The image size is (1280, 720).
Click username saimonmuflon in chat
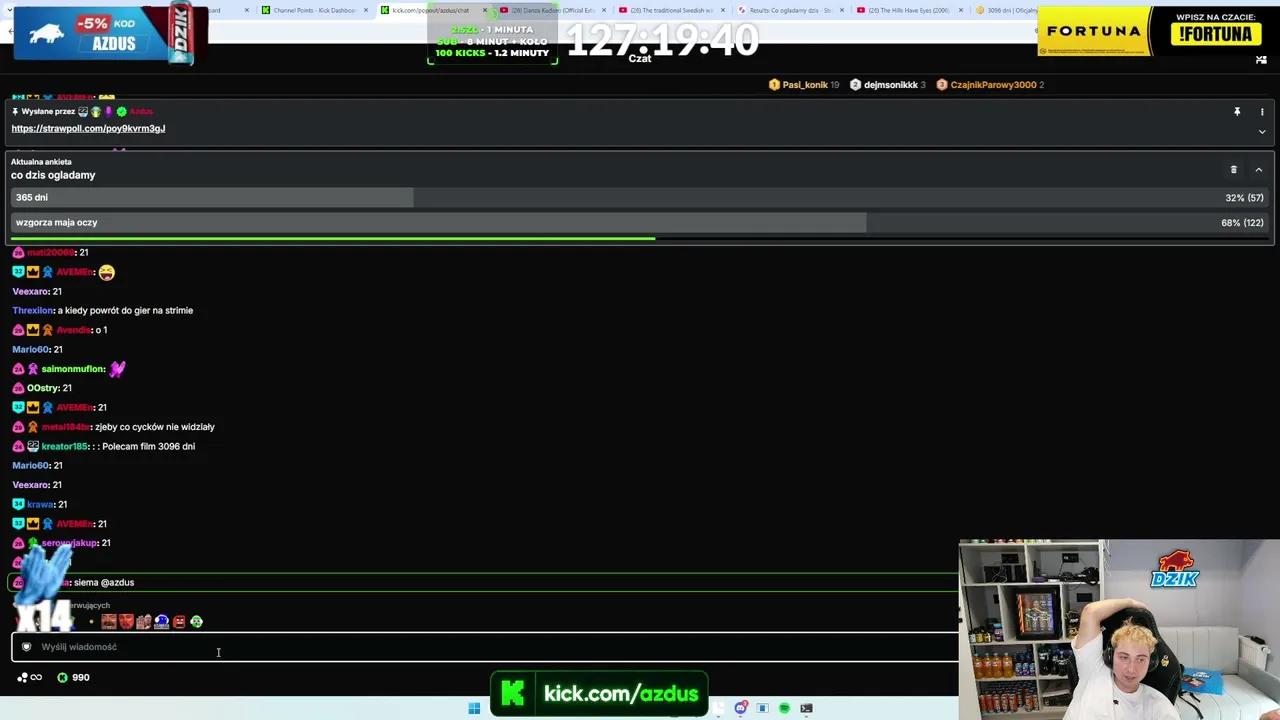73,369
